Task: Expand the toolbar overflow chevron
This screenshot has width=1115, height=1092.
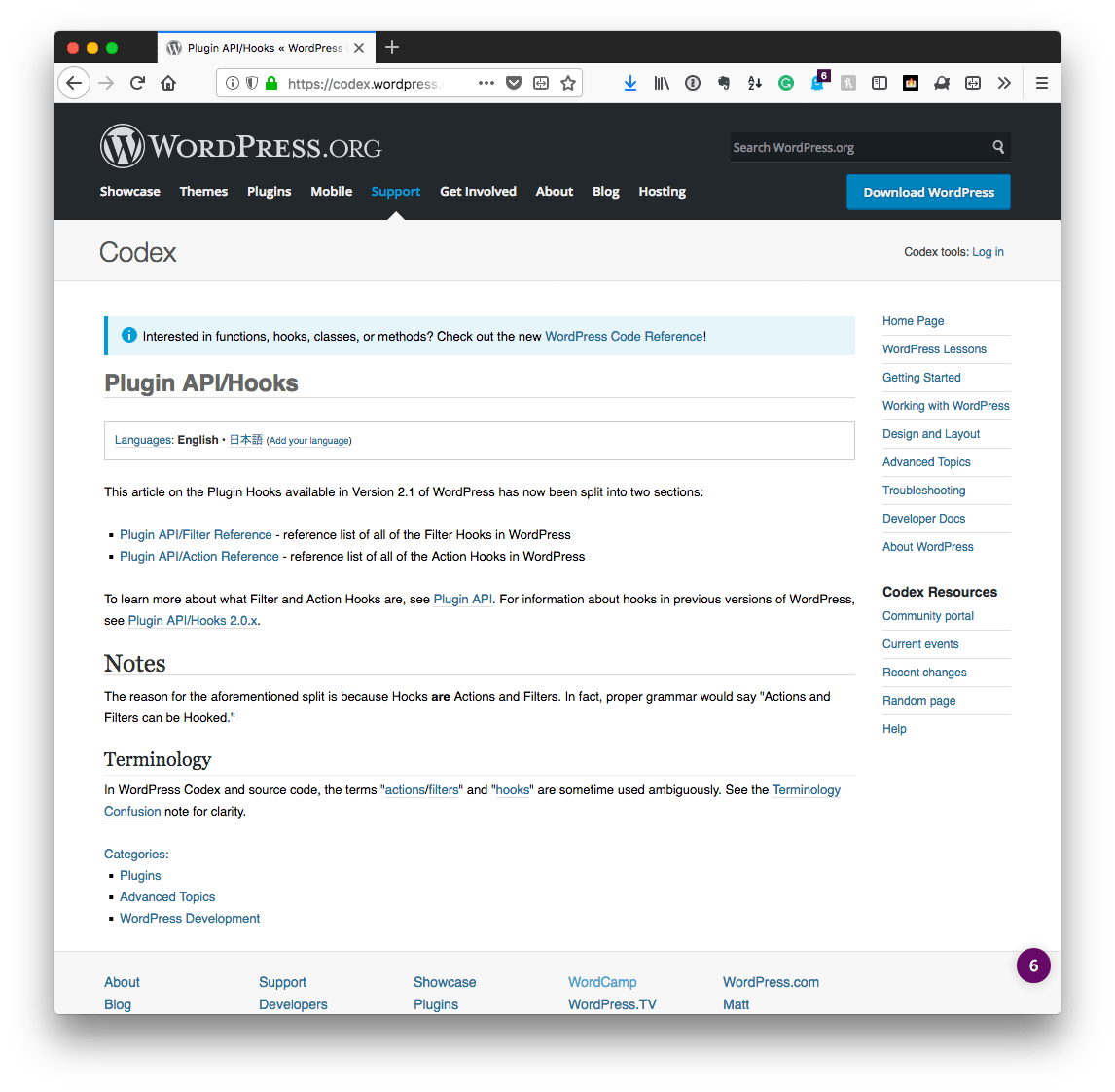Action: point(1004,83)
